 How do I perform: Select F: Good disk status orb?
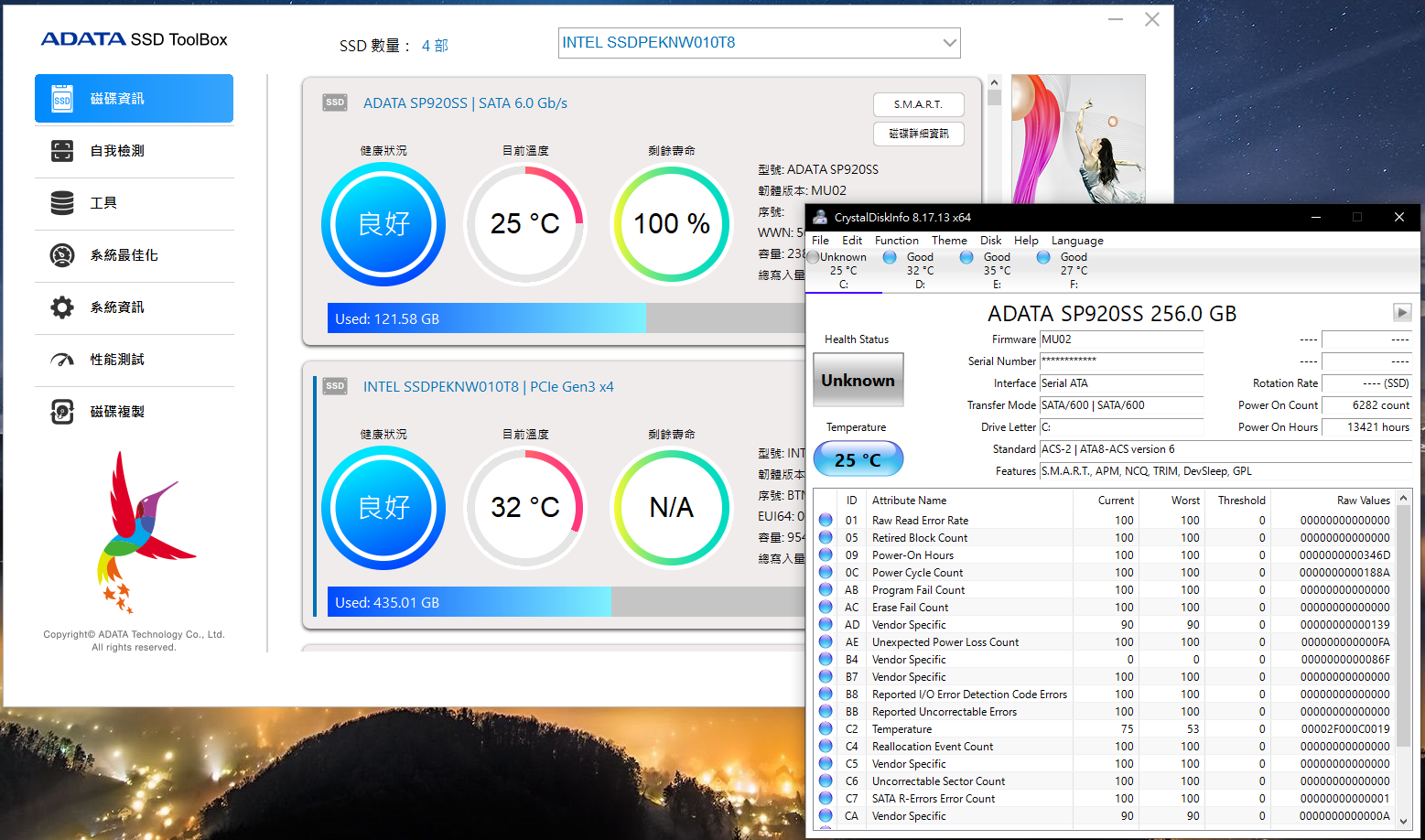[1043, 258]
